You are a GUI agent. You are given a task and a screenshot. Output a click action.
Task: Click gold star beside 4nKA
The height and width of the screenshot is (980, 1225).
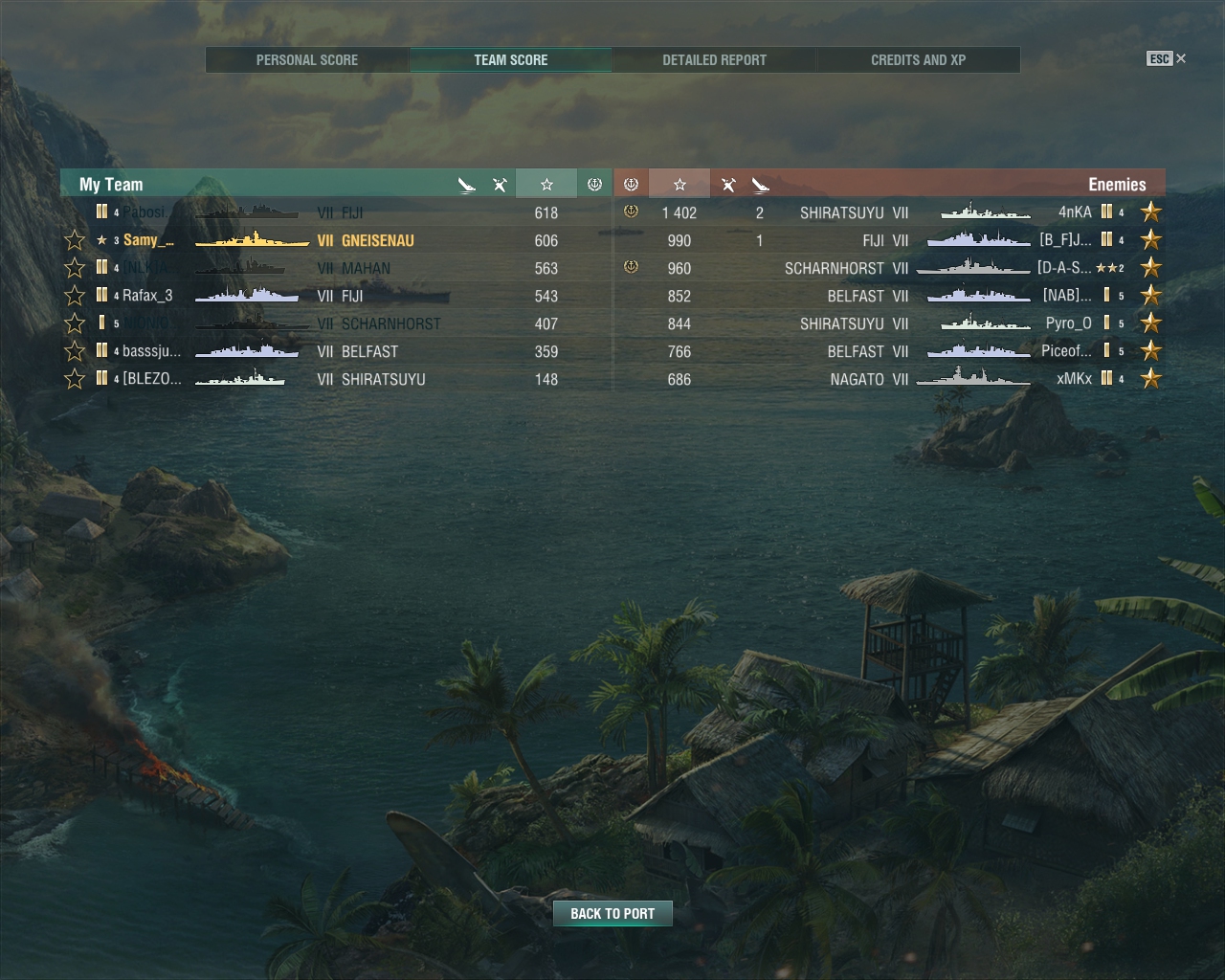(1151, 212)
